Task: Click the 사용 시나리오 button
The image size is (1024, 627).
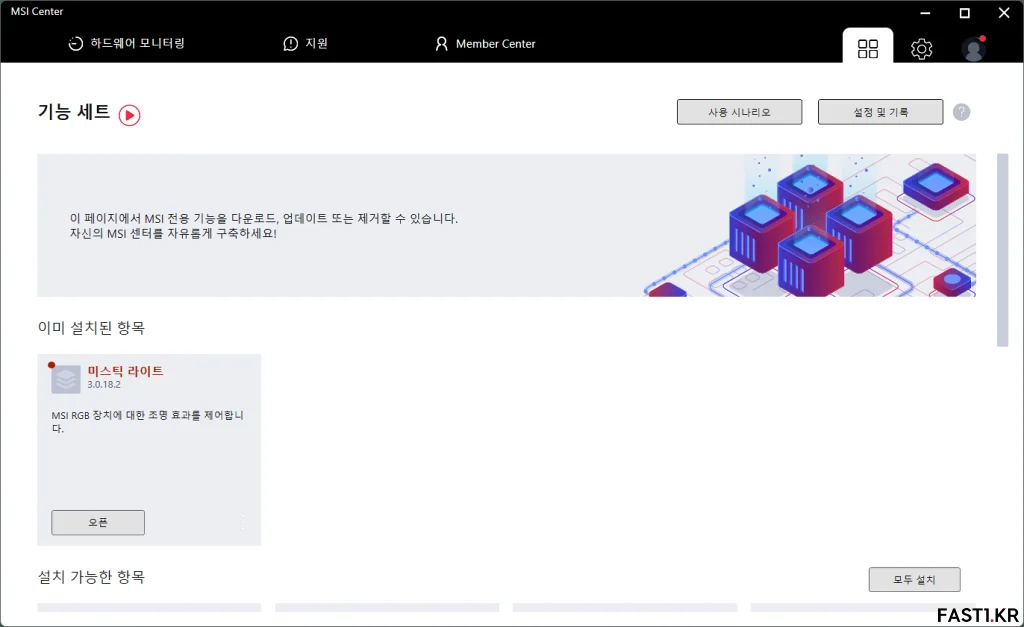Action: (x=739, y=112)
